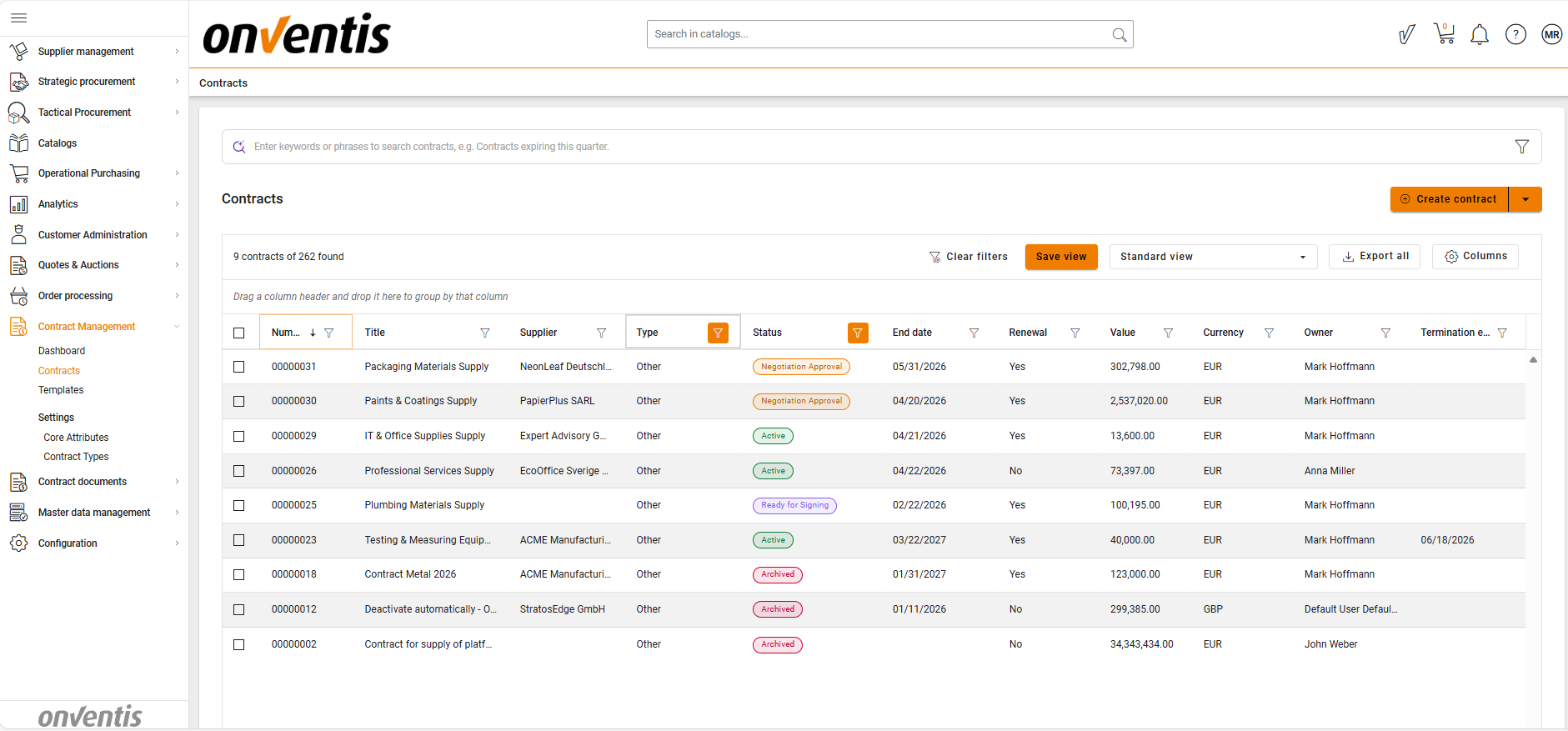Click the notifications bell icon
1568x731 pixels.
pos(1480,34)
